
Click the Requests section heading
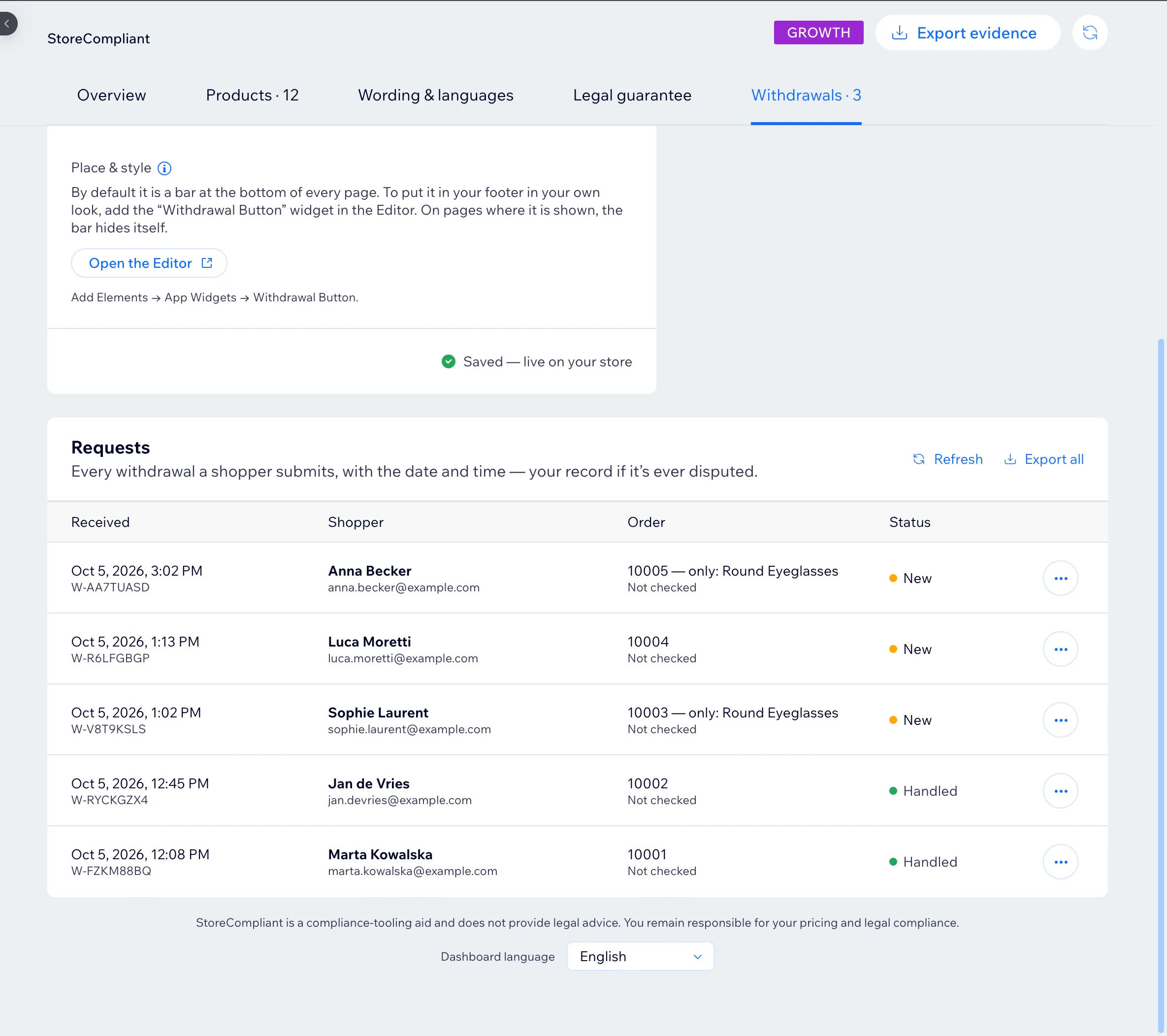click(110, 447)
